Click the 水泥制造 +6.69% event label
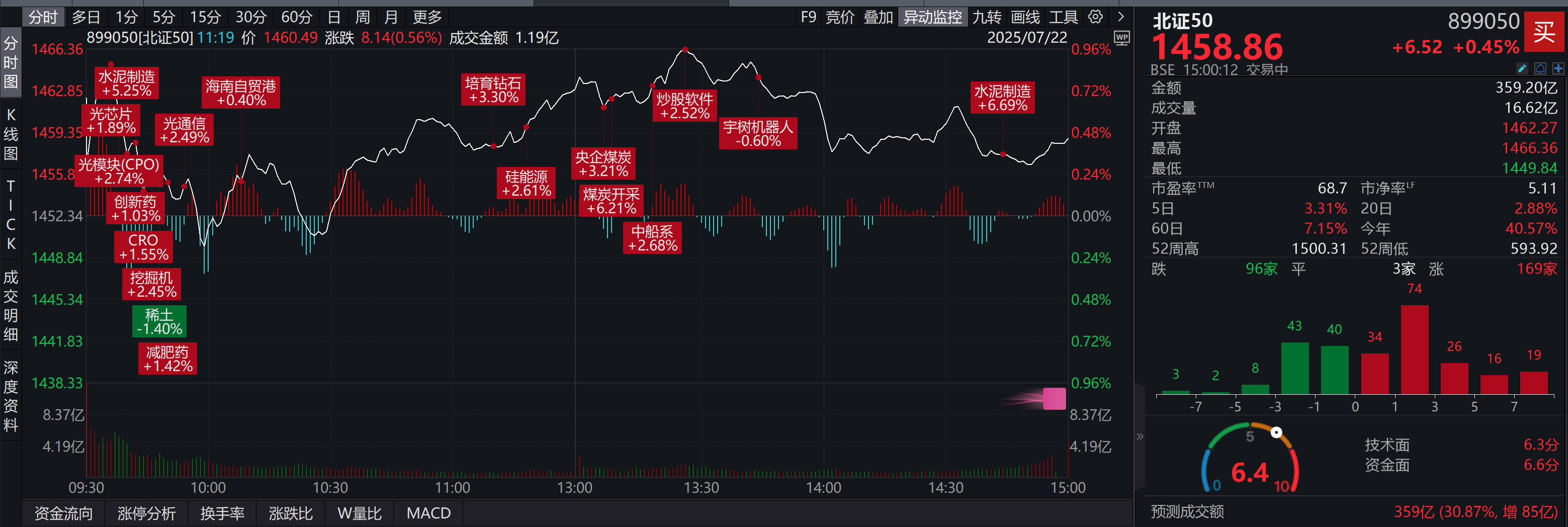1568x527 pixels. click(1003, 98)
